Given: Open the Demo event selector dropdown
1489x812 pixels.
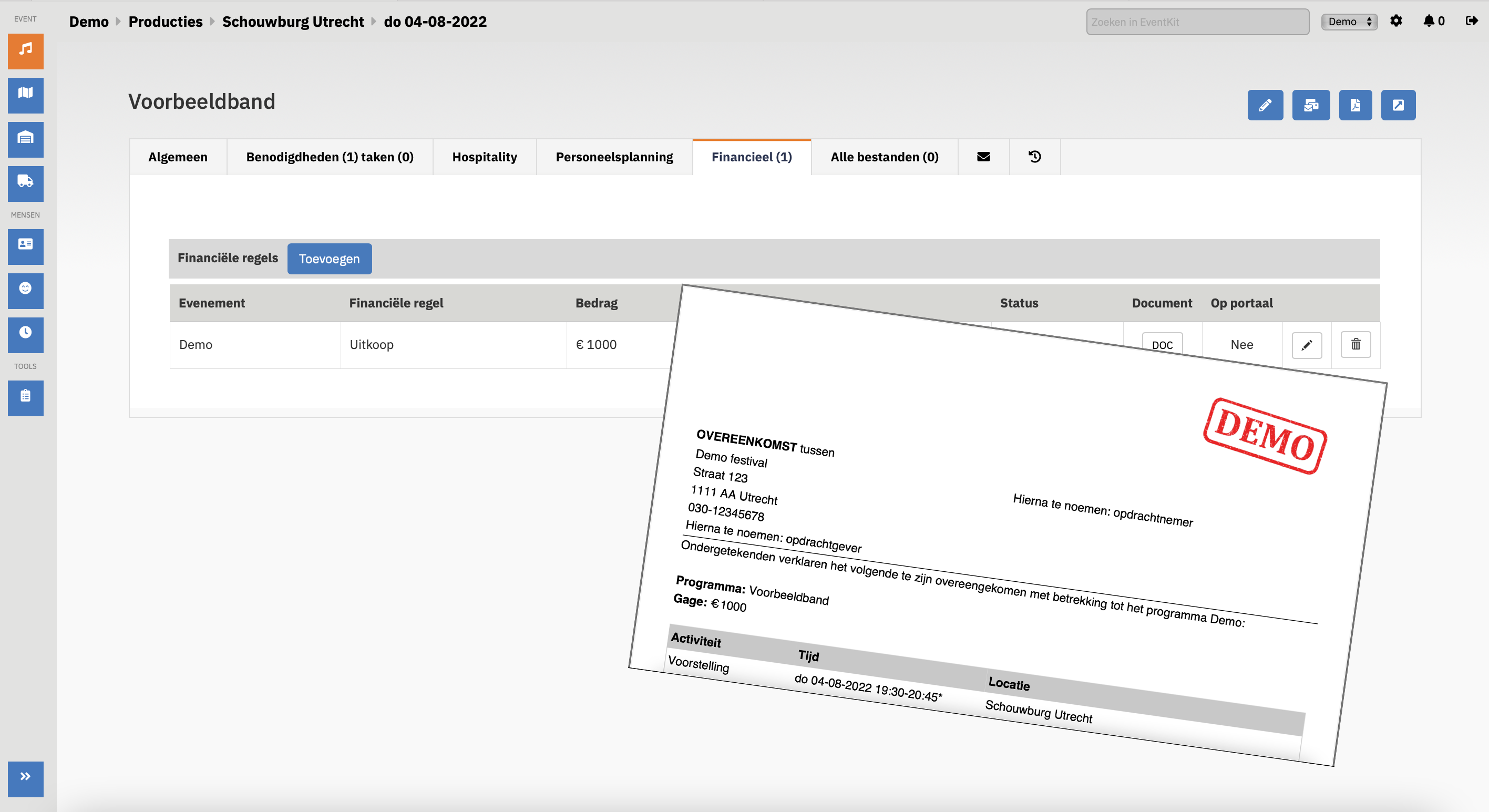Looking at the screenshot, I should (x=1349, y=22).
